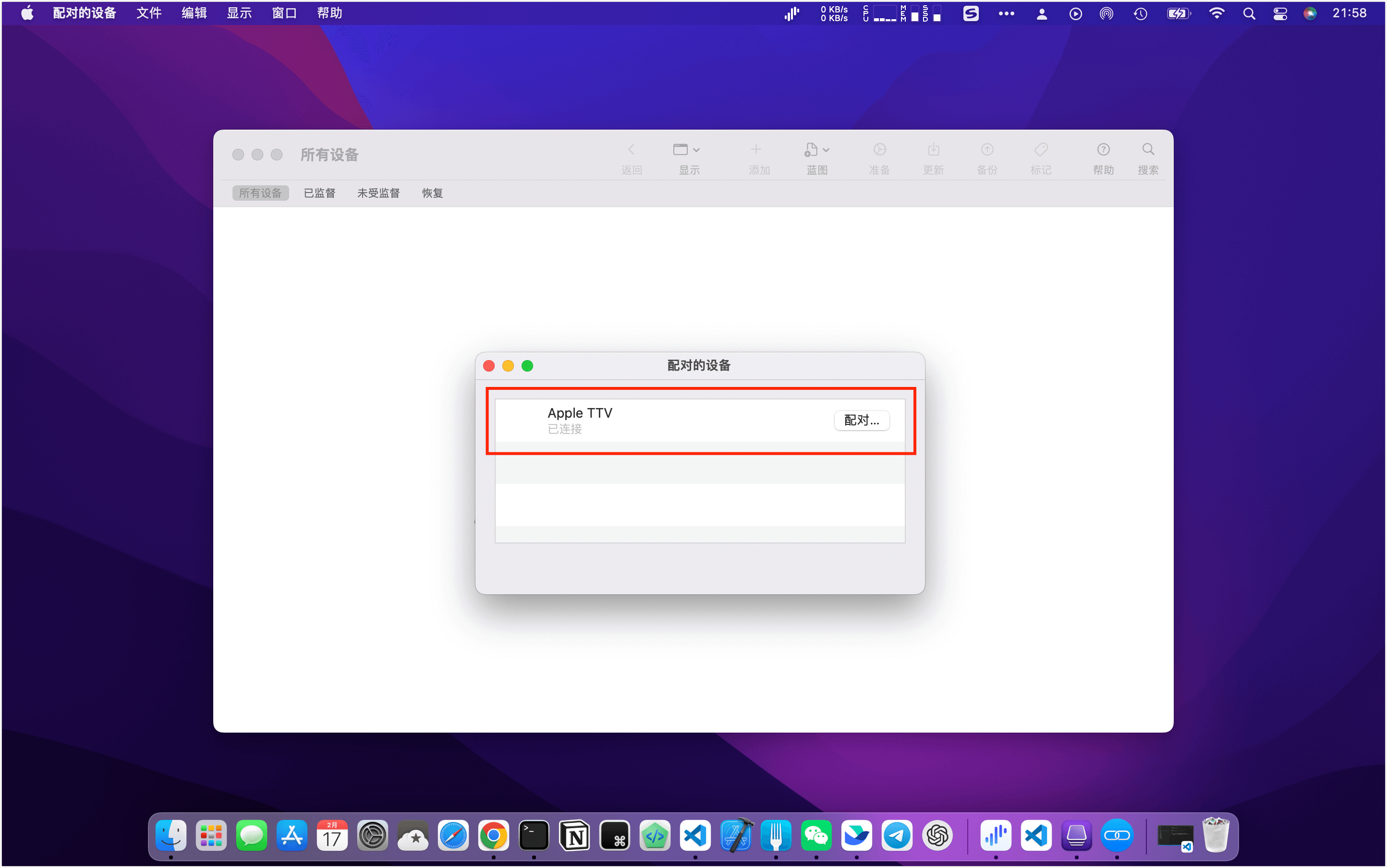This screenshot has width=1387, height=868.
Task: Open Control Center in menu bar
Action: 1279,13
